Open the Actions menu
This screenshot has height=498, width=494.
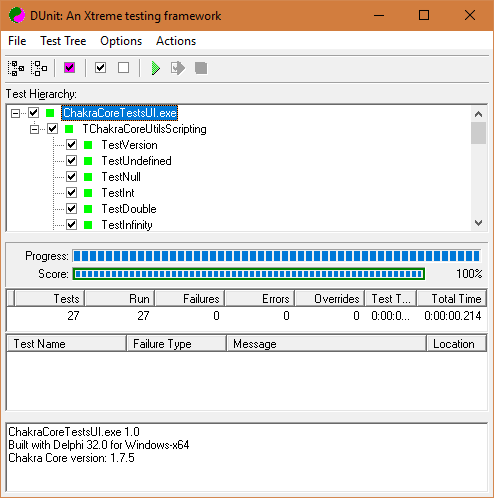pyautogui.click(x=176, y=41)
